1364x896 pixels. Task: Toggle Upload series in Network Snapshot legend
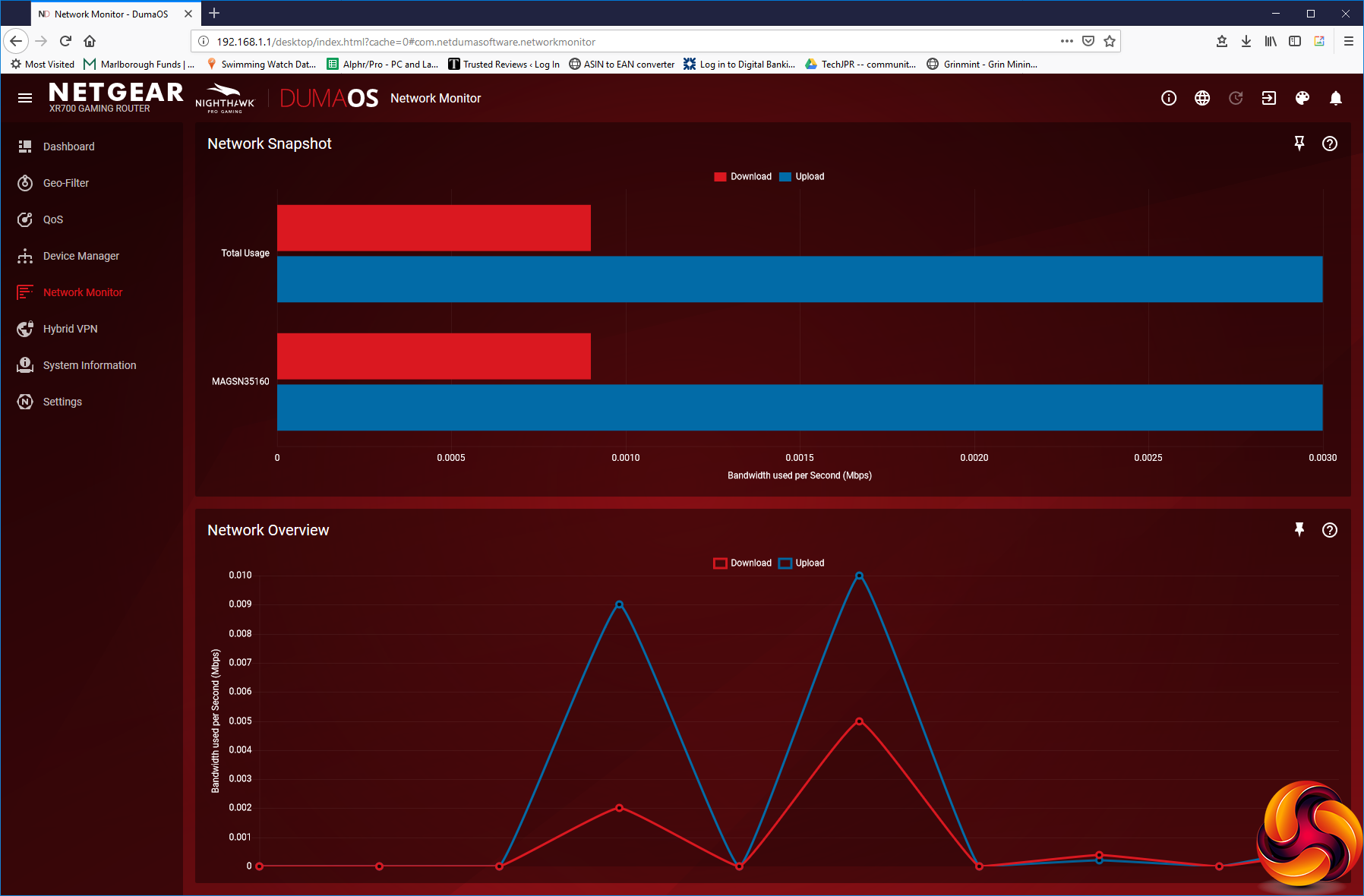click(802, 176)
